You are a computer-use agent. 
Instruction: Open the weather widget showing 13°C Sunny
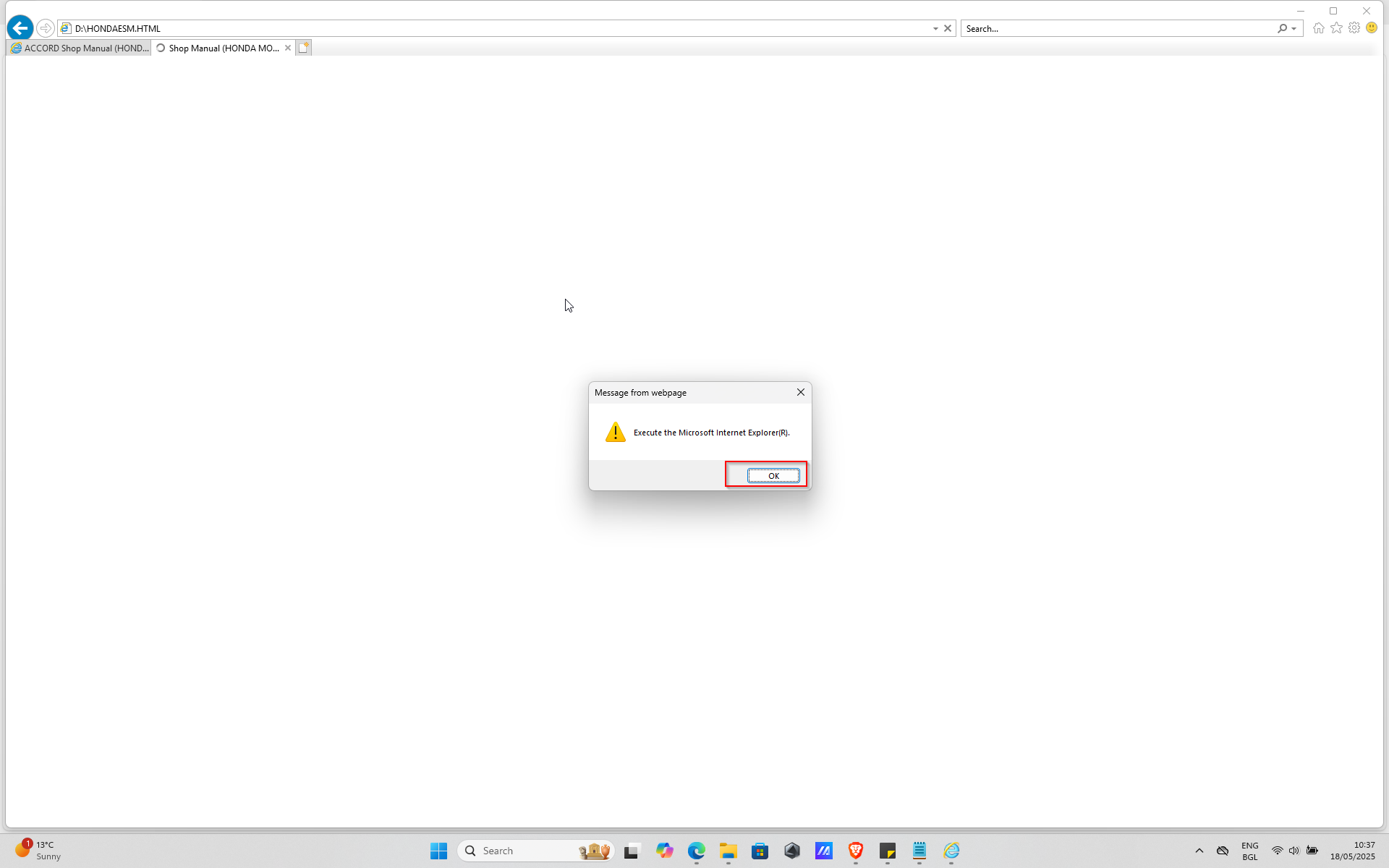coord(38,851)
